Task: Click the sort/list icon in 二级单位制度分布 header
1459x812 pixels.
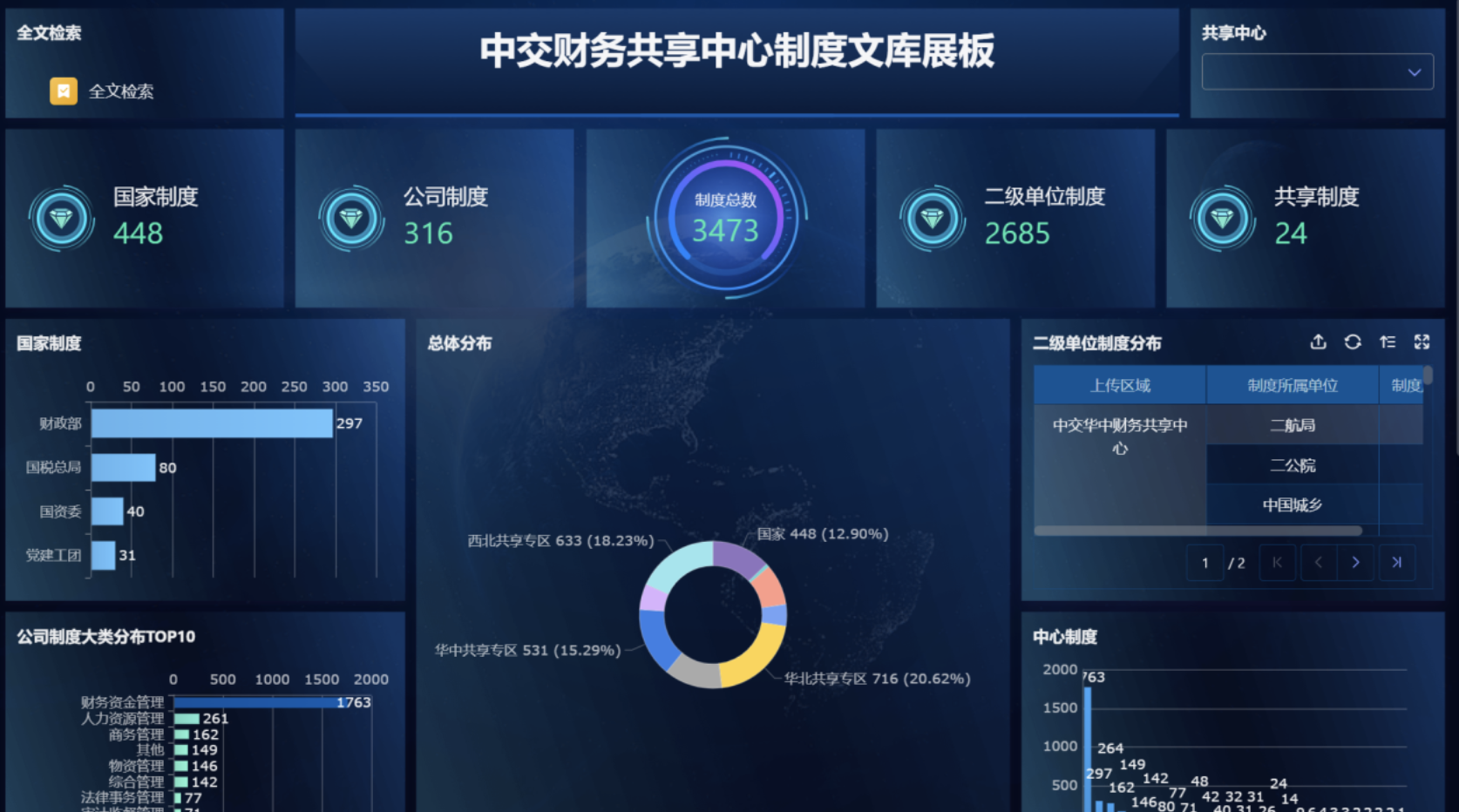Action: point(1388,342)
